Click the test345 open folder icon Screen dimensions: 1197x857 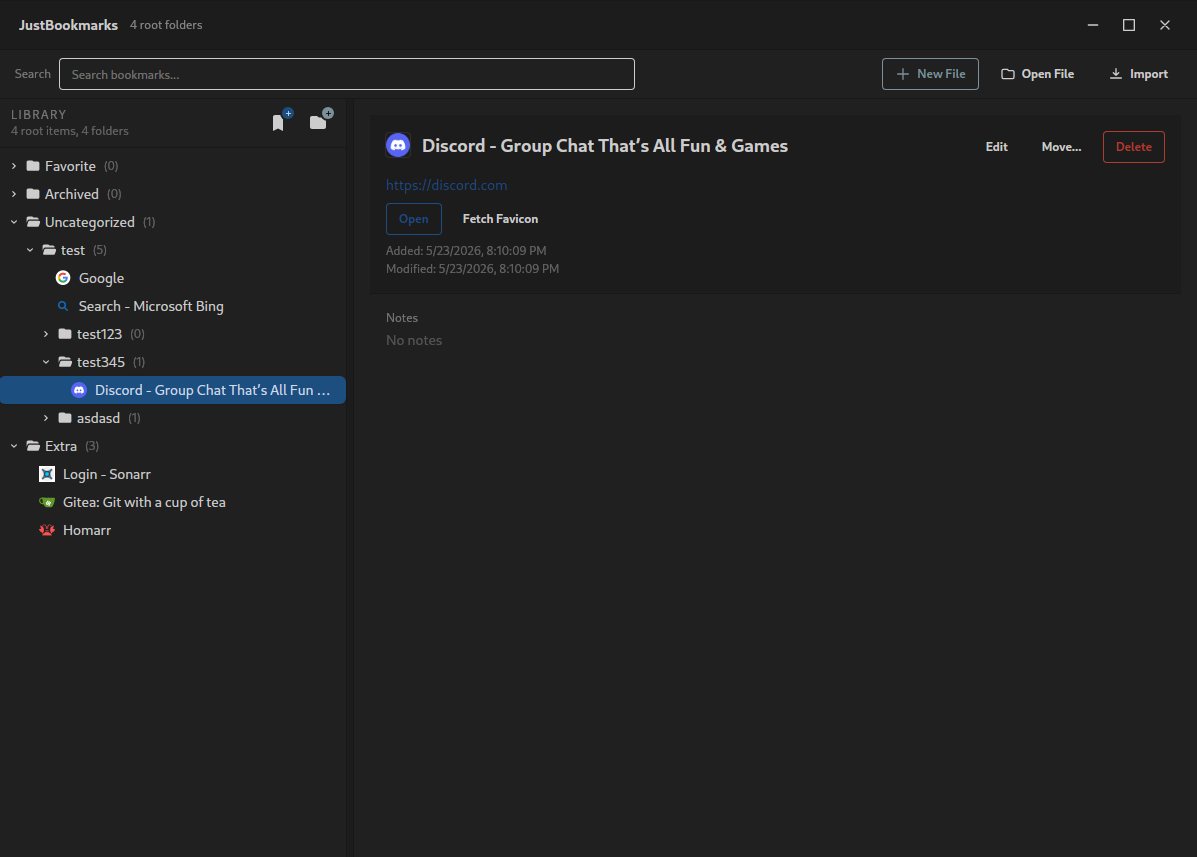point(65,362)
